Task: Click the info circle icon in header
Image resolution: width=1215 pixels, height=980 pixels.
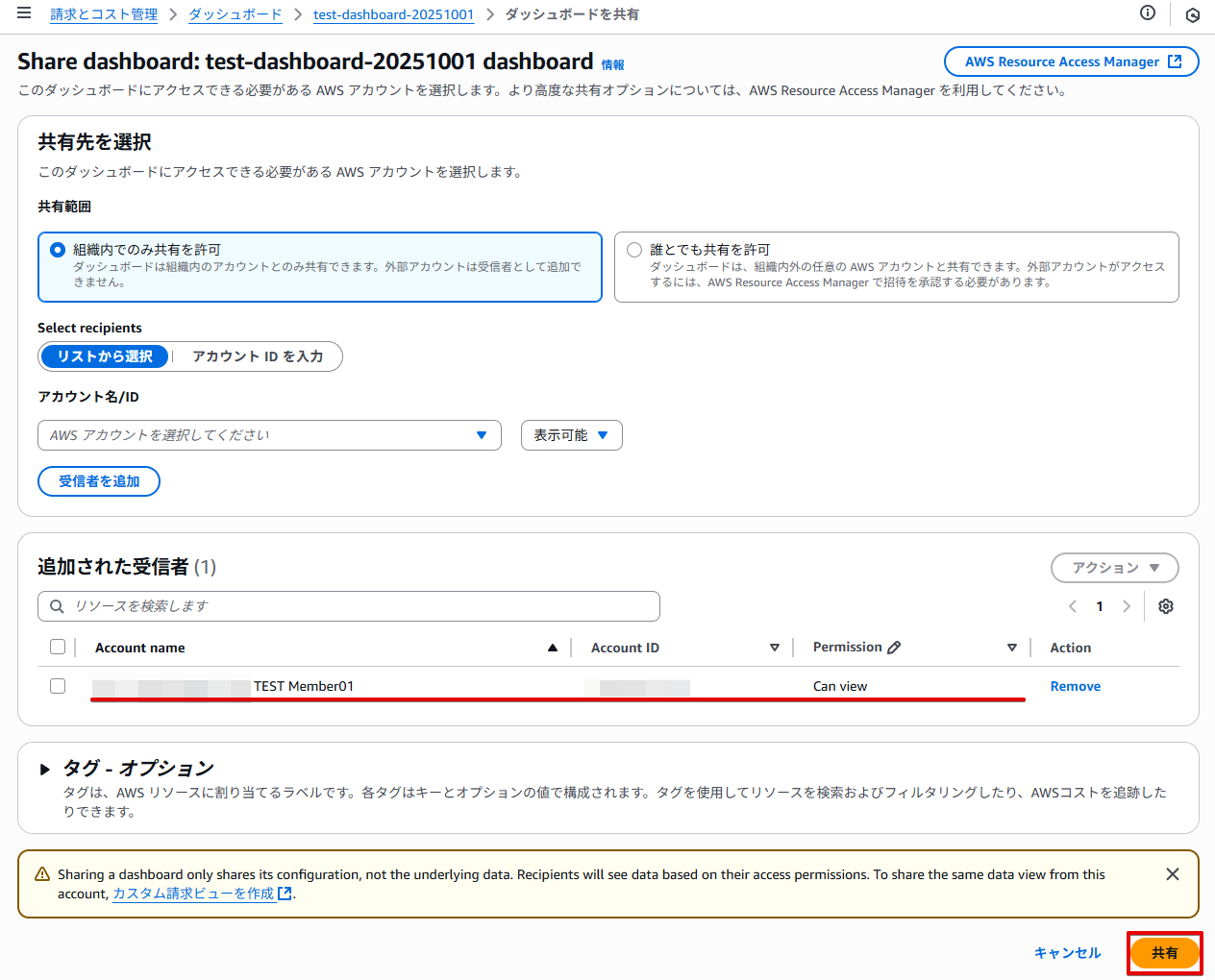Action: pos(1147,12)
